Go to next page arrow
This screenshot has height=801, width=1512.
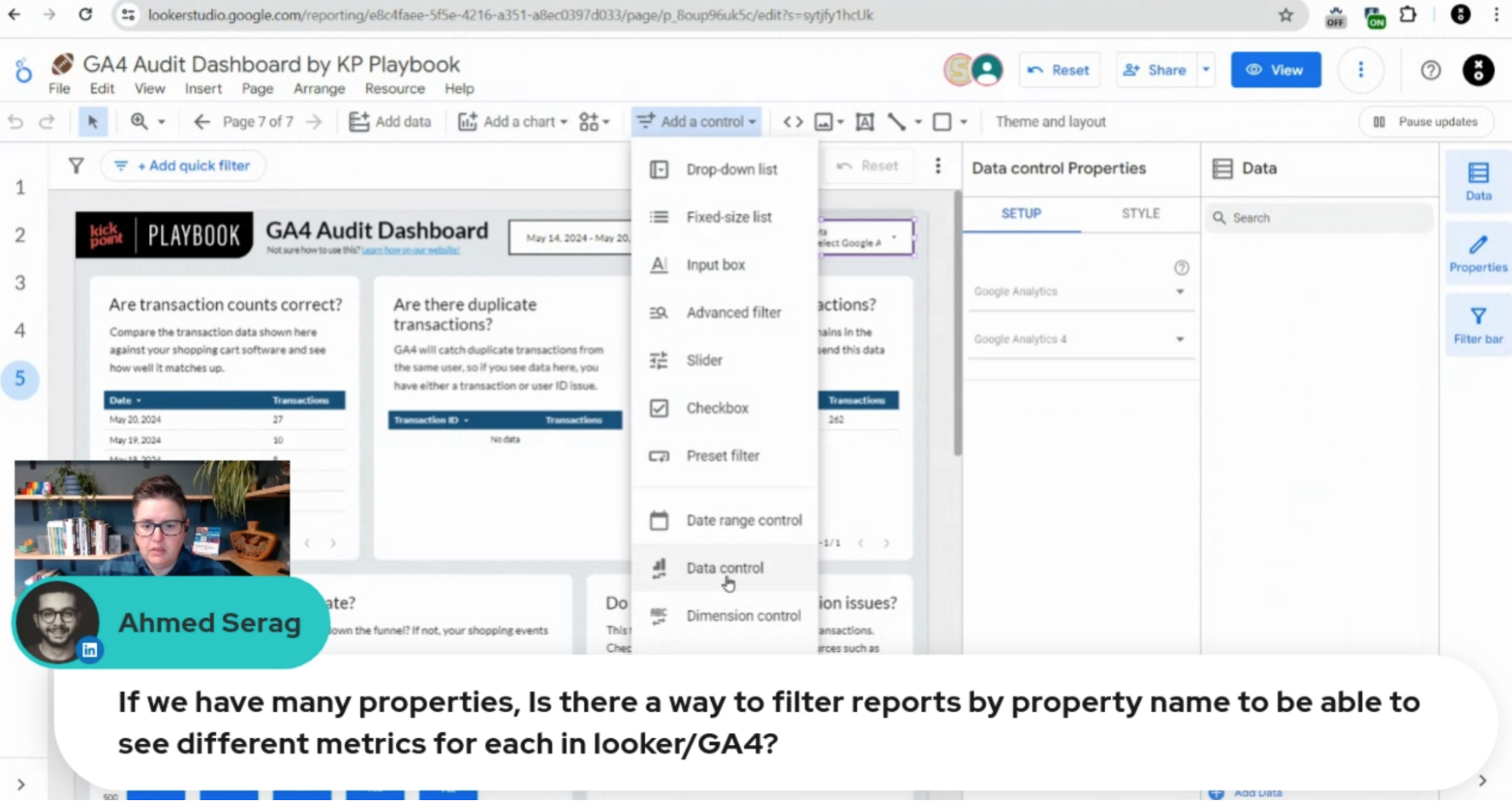click(x=314, y=122)
